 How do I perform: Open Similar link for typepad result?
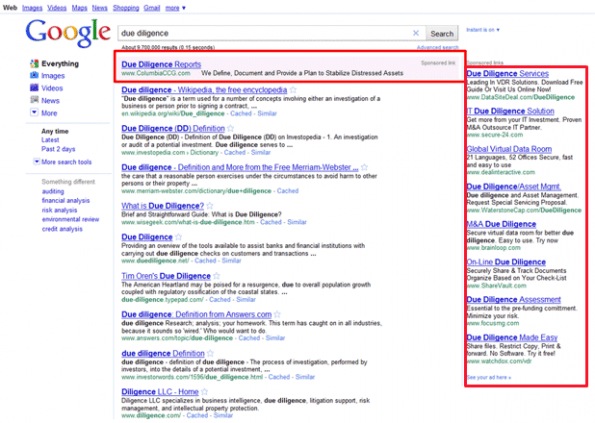(x=246, y=300)
